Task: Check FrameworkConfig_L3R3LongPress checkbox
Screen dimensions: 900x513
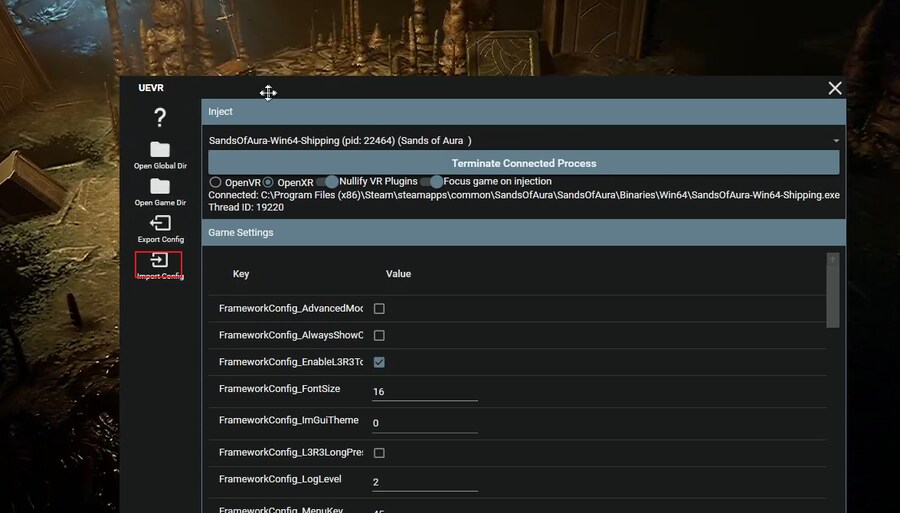Action: [x=379, y=453]
